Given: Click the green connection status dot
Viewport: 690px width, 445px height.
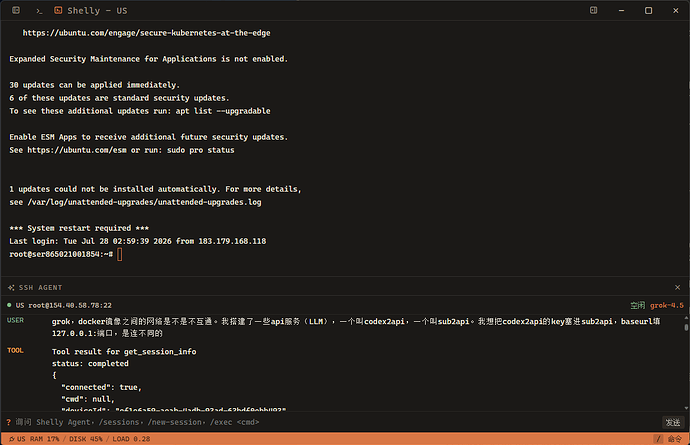Looking at the screenshot, I should click(x=9, y=305).
